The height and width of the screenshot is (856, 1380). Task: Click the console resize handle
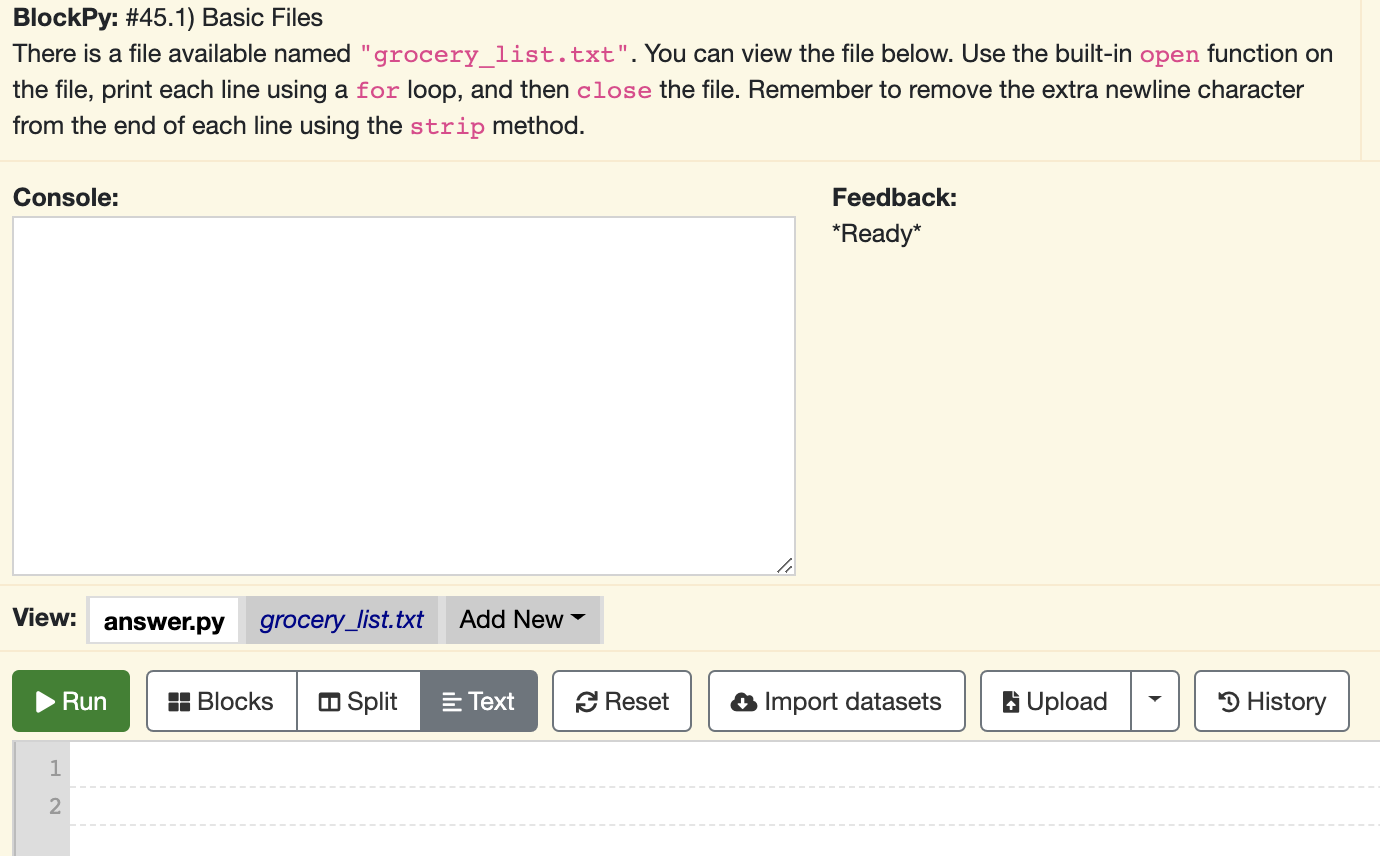coord(787,565)
